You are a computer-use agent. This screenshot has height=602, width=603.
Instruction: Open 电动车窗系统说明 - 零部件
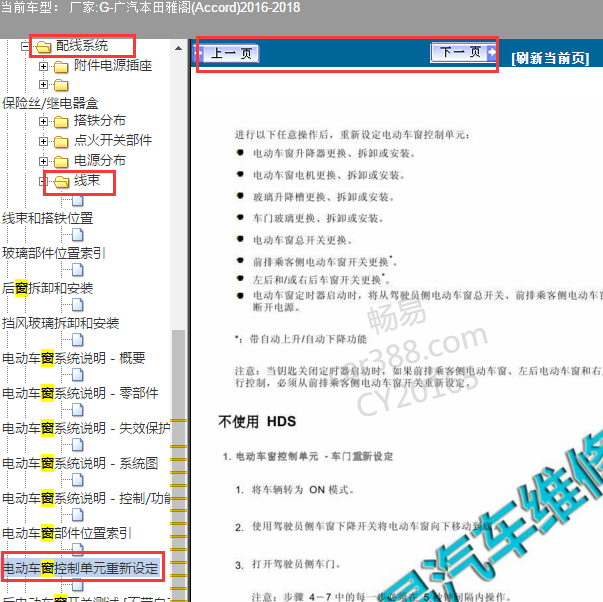tap(80, 393)
